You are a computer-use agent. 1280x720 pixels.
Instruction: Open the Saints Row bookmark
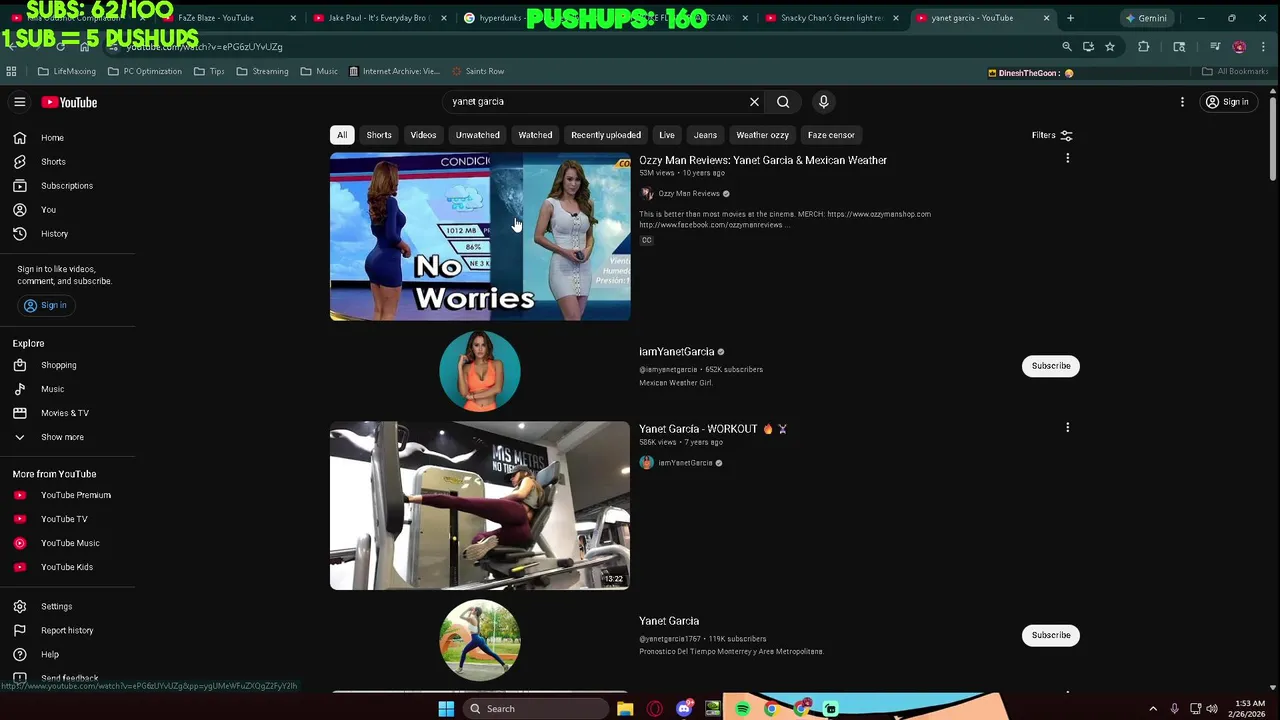click(478, 71)
